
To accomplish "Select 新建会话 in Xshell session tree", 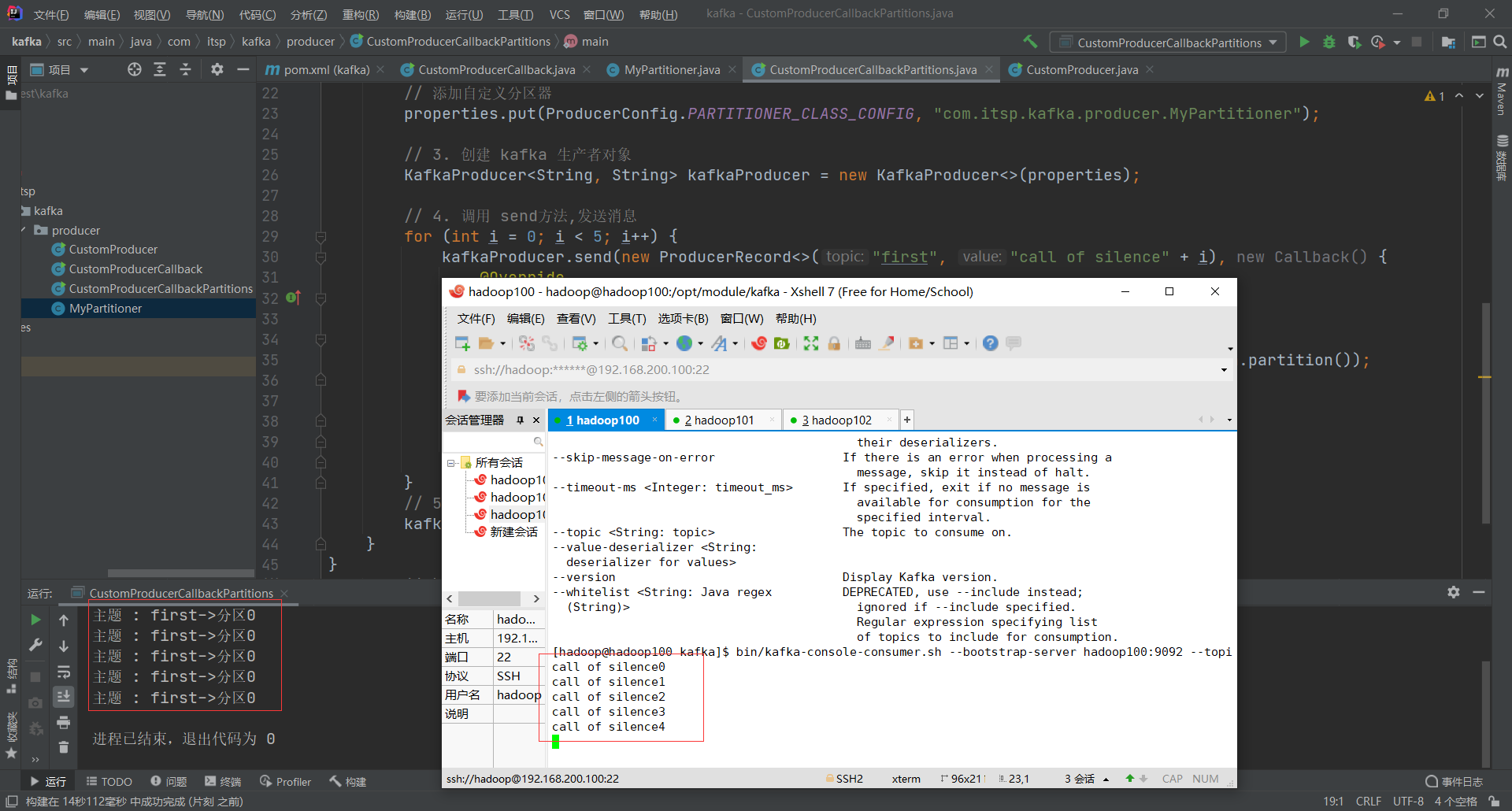I will click(513, 532).
